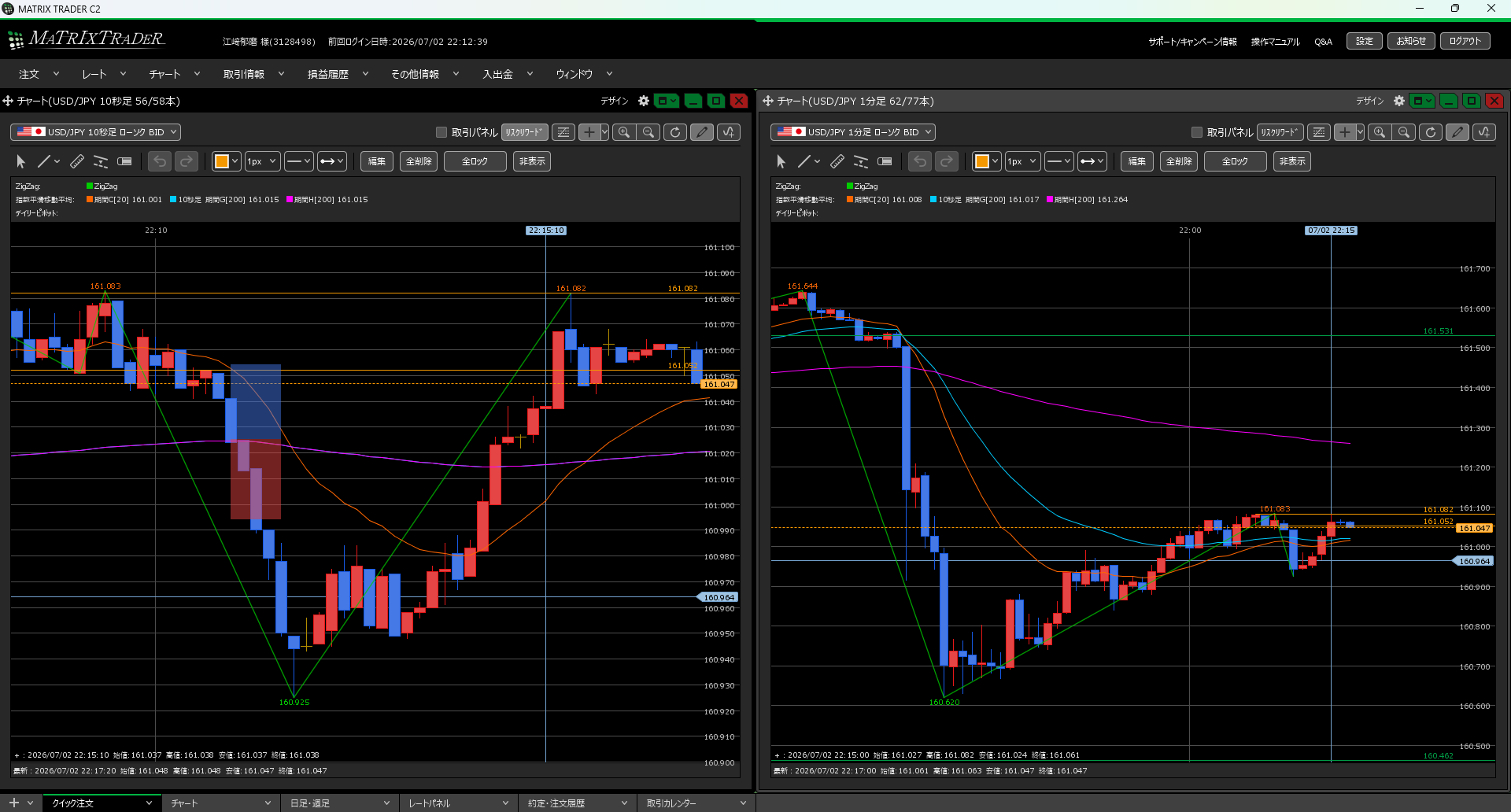Zoom out on the 10秒足 chart
This screenshot has width=1511, height=812.
pos(648,132)
